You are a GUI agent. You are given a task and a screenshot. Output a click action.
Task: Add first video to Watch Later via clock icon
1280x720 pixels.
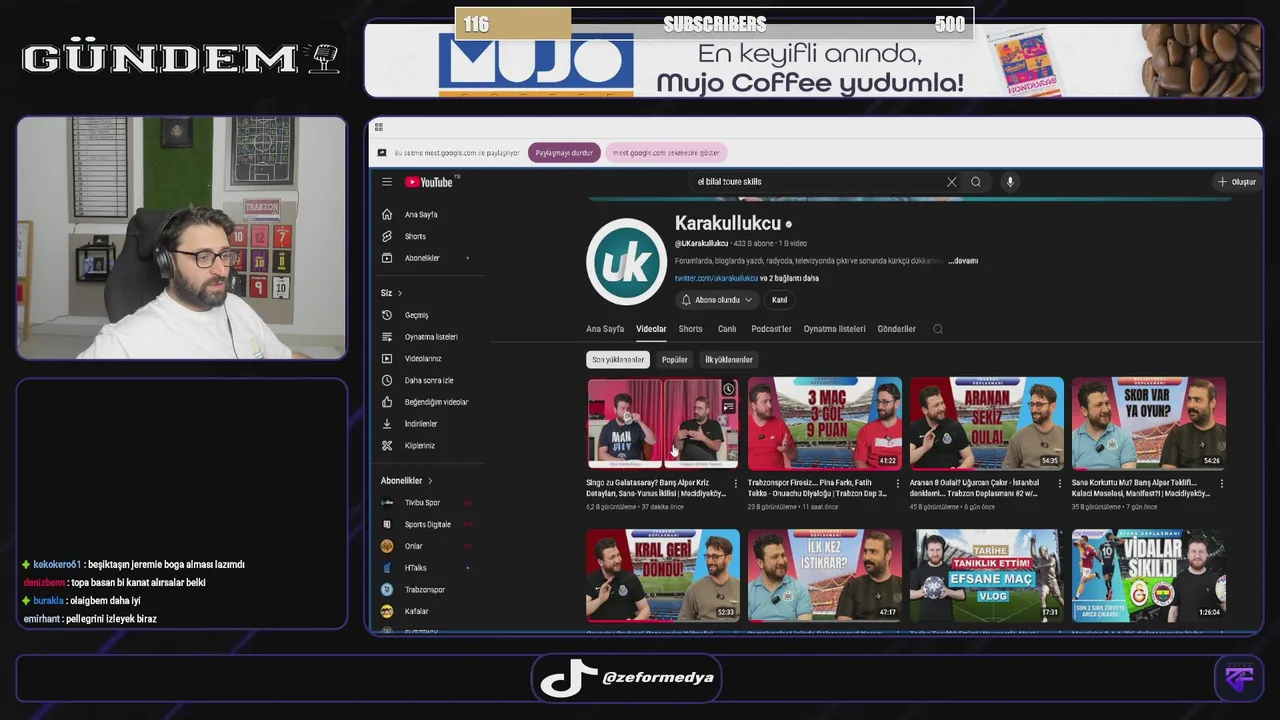(x=729, y=389)
